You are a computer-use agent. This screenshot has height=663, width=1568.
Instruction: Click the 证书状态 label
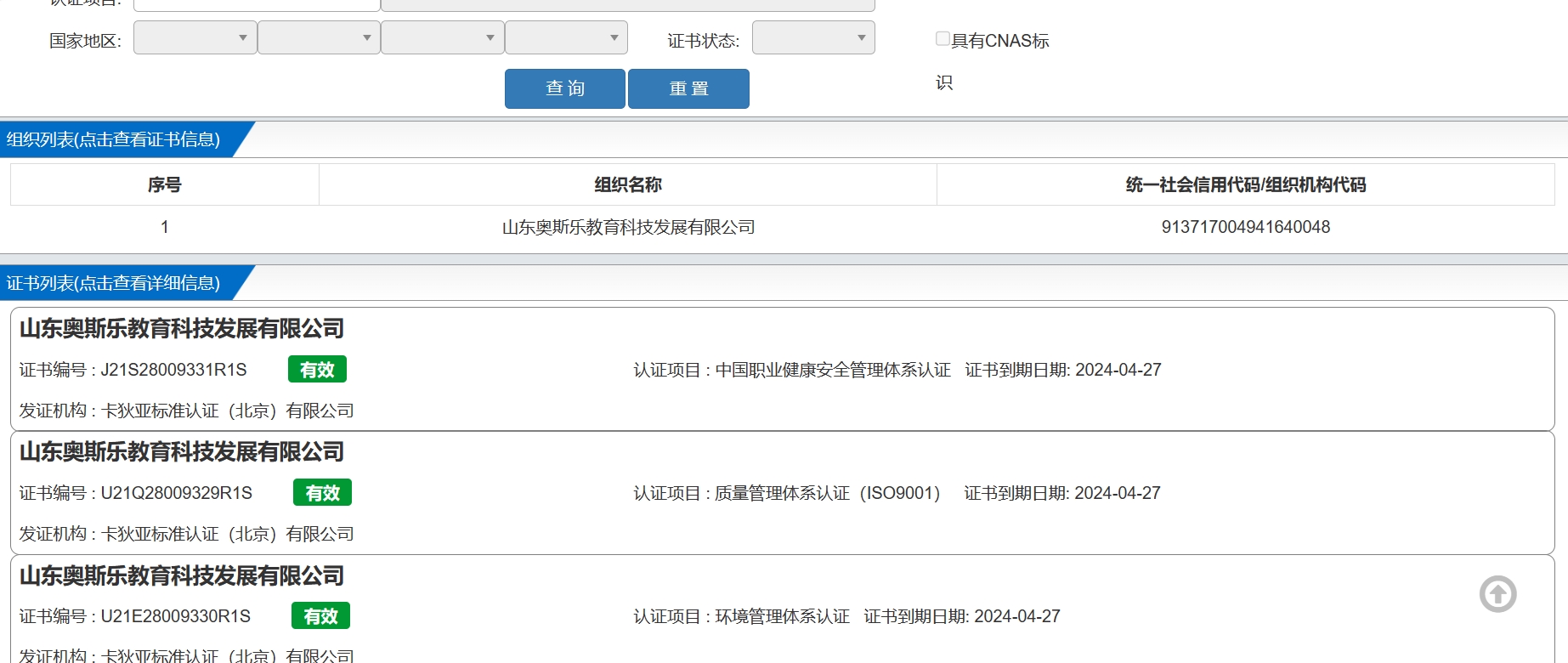click(703, 41)
